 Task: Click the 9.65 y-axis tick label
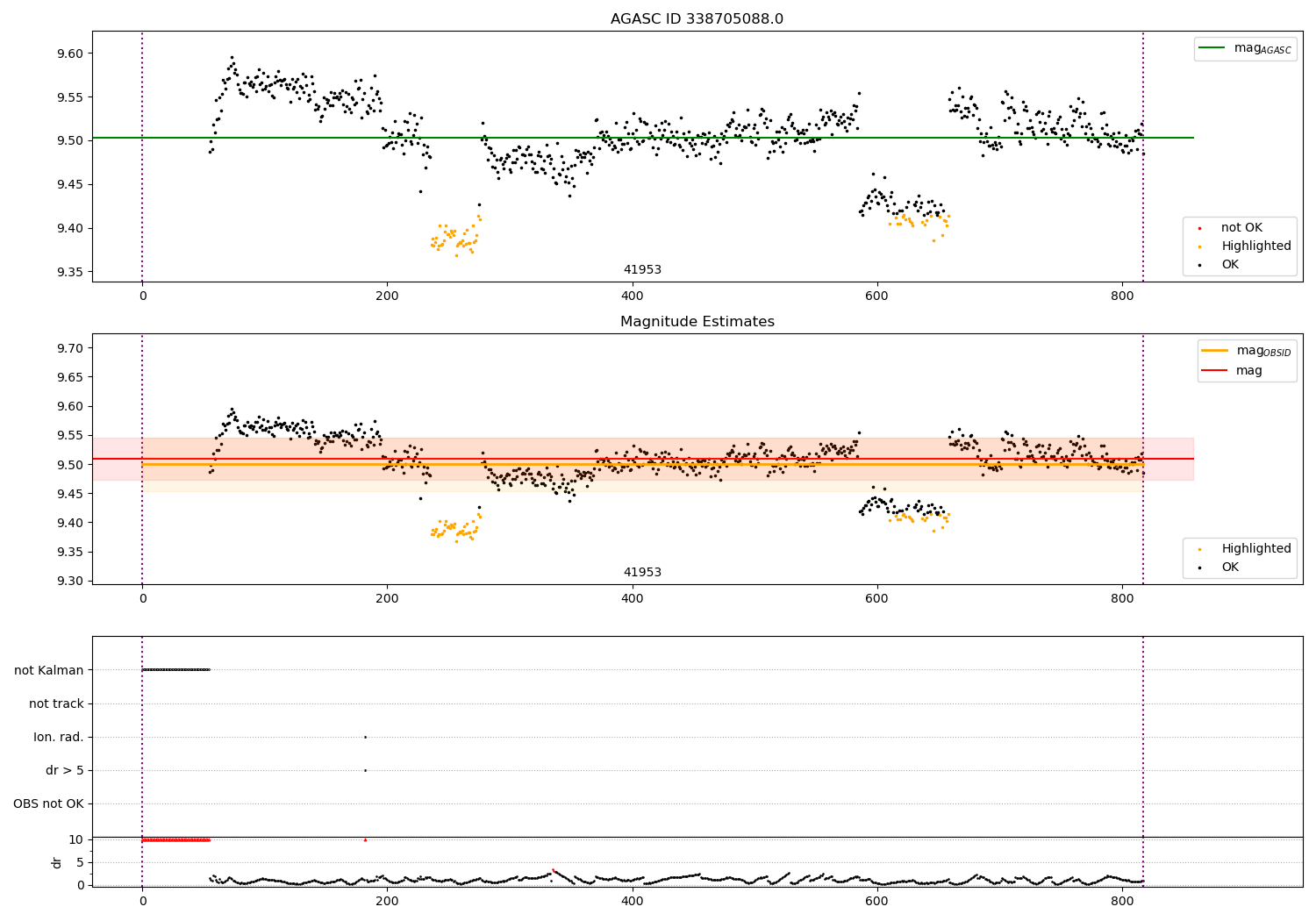(x=69, y=377)
